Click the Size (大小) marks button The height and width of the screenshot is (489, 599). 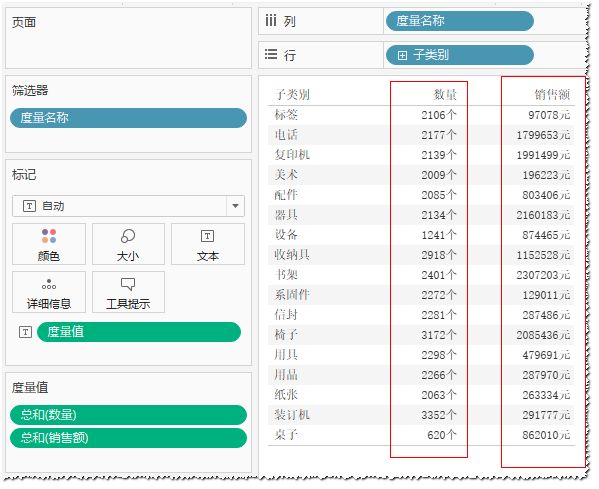128,244
